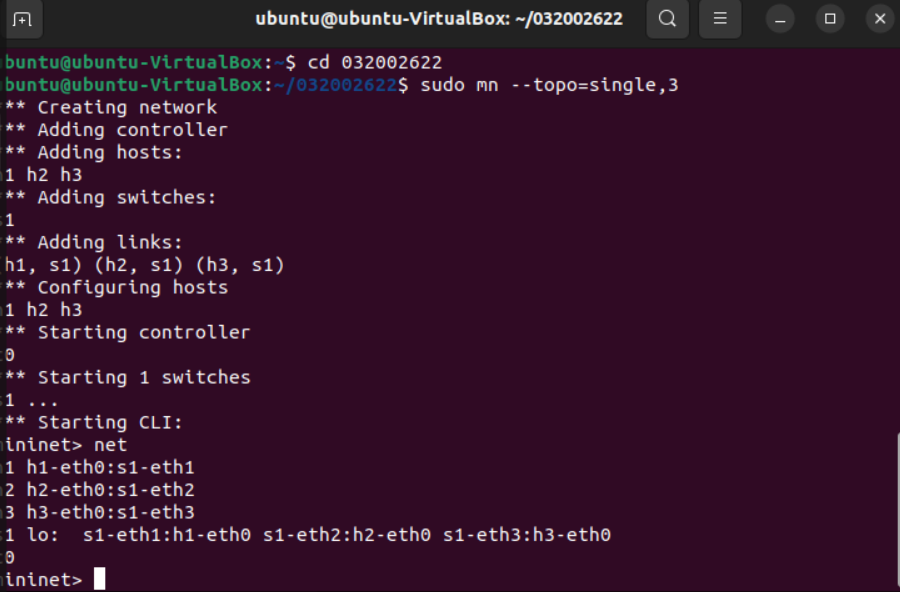Click the 'Adding switches:' output line
This screenshot has height=592, width=900.
tap(126, 197)
